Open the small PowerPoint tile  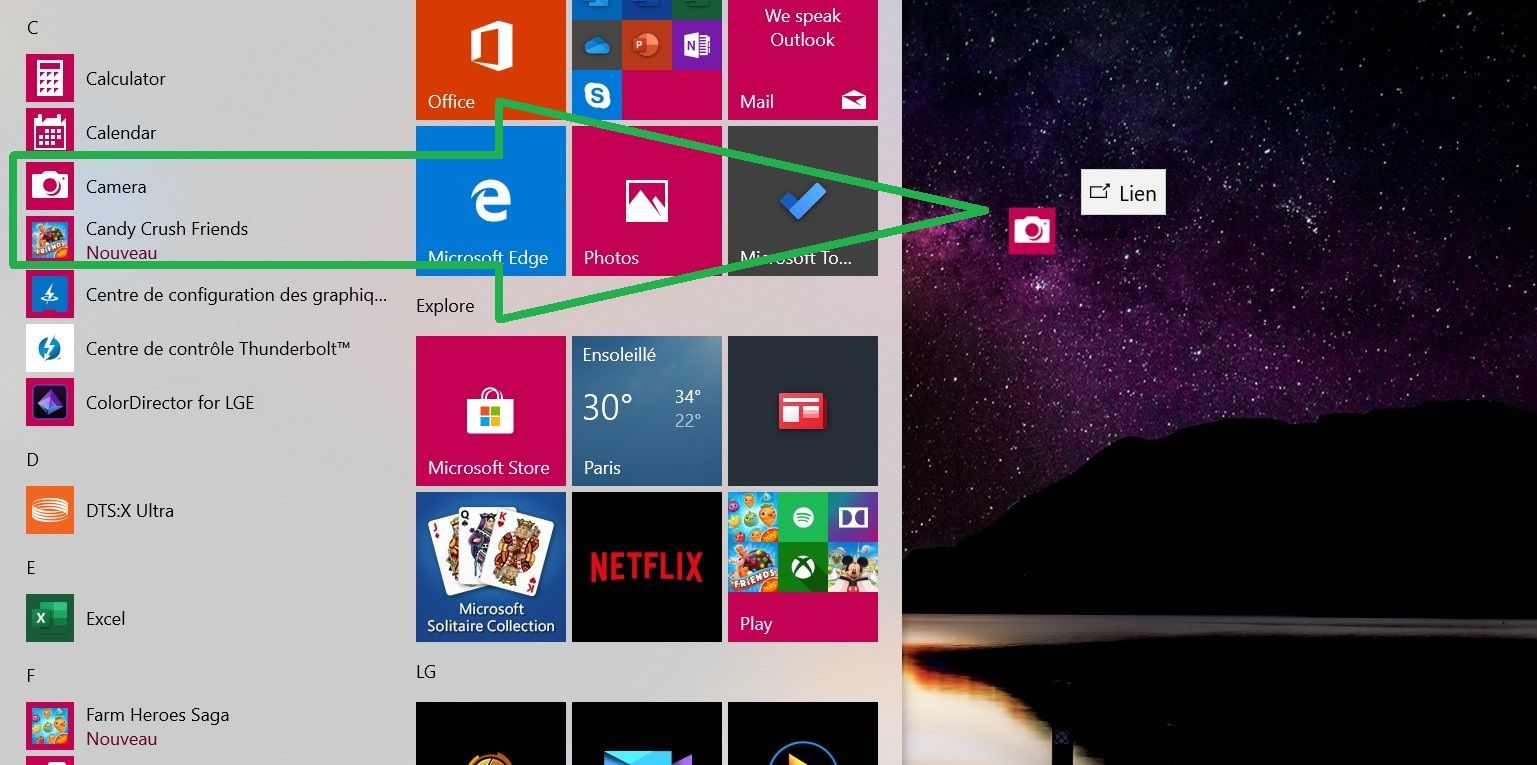pyautogui.click(x=646, y=45)
